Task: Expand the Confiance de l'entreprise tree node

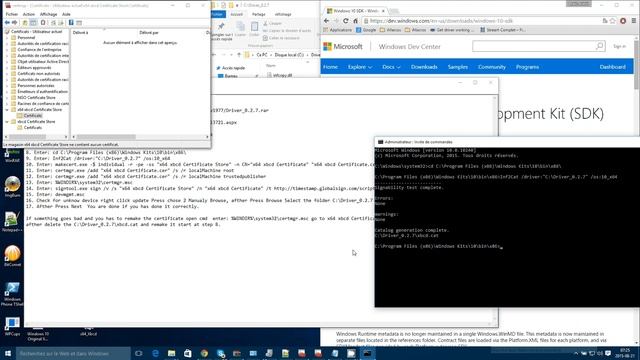Action: 7,49
